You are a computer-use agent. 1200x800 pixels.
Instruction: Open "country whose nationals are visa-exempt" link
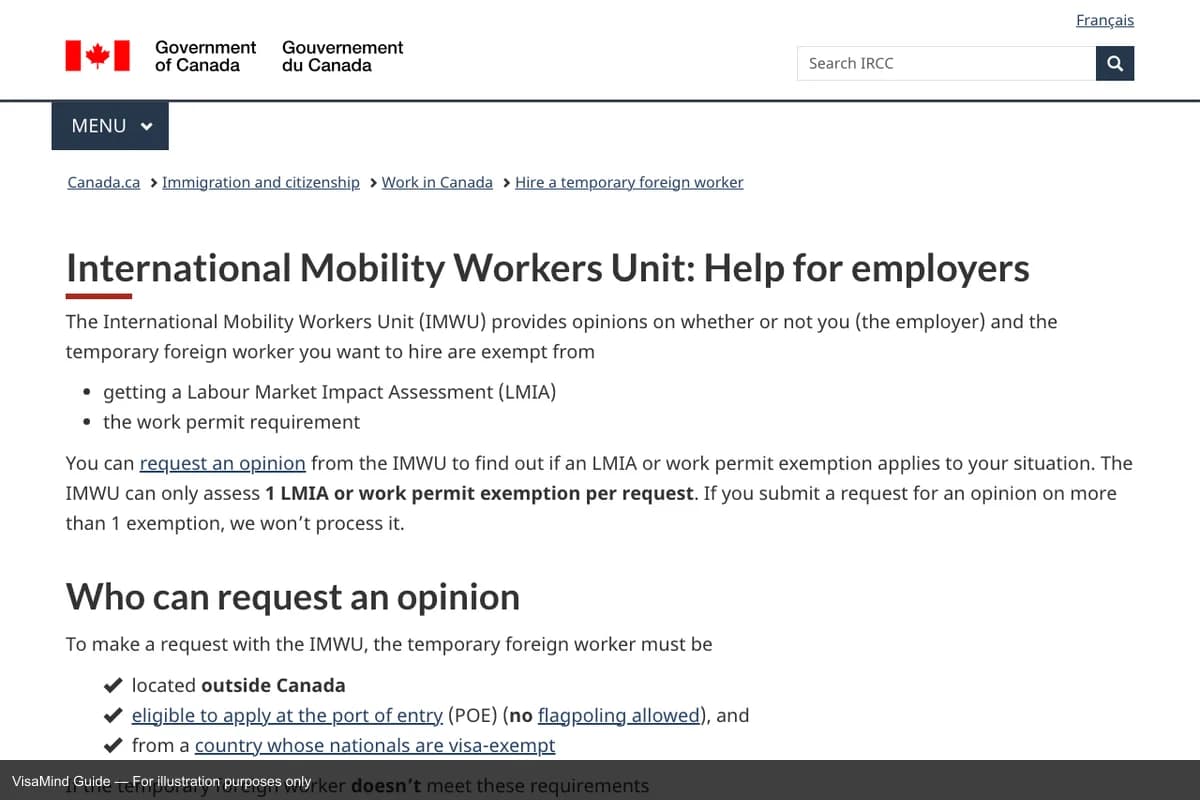point(375,746)
